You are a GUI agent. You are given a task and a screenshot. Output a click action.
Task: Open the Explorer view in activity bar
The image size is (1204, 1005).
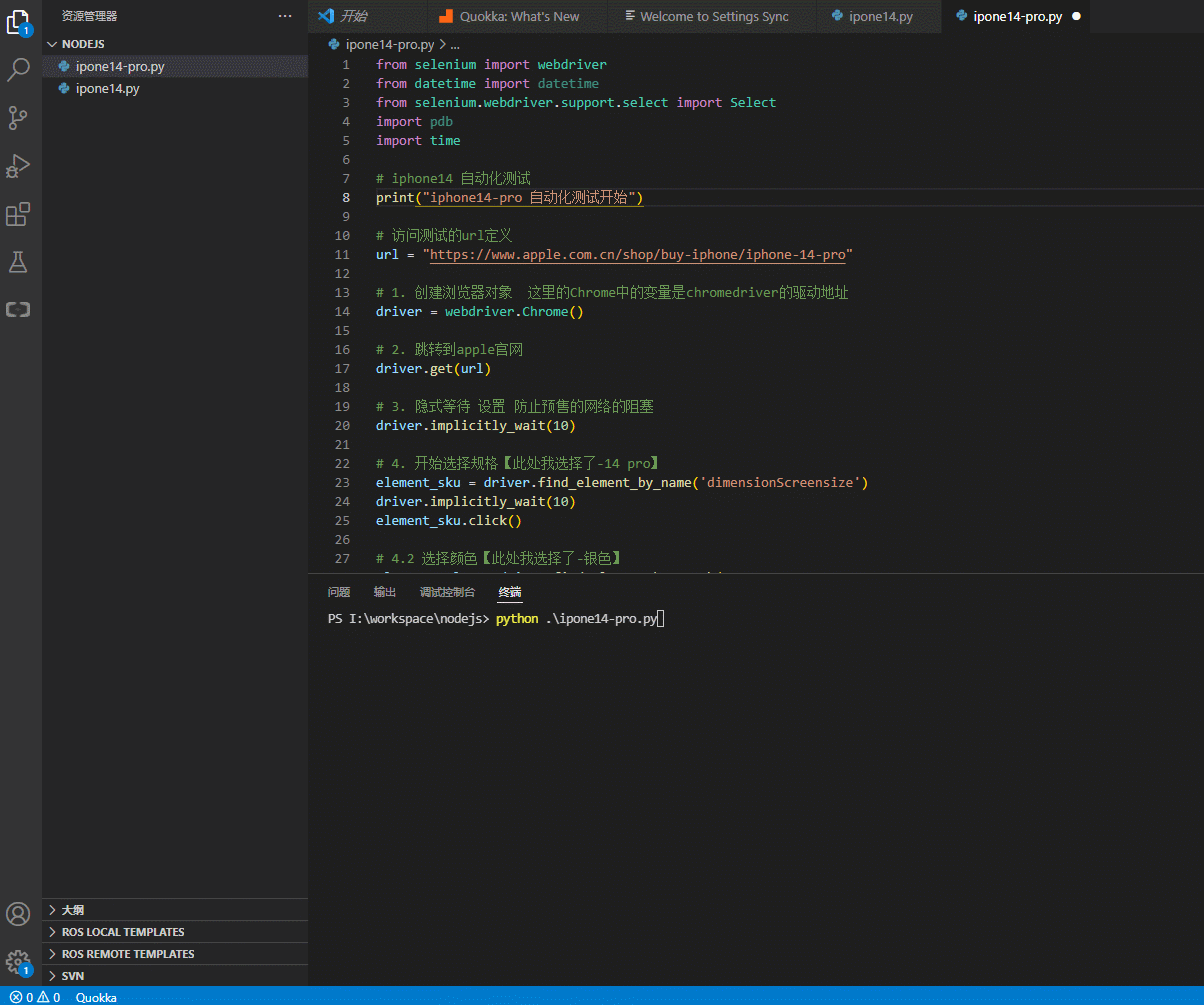[18, 22]
